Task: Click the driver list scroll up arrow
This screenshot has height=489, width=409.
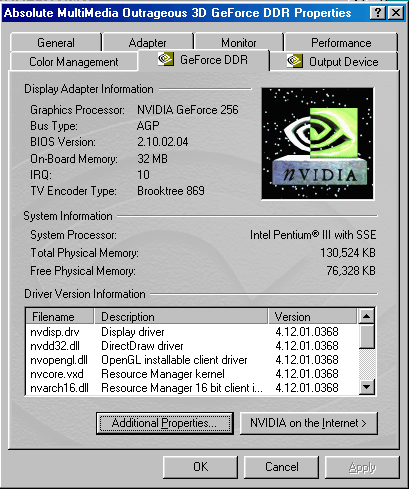Action: [367, 316]
